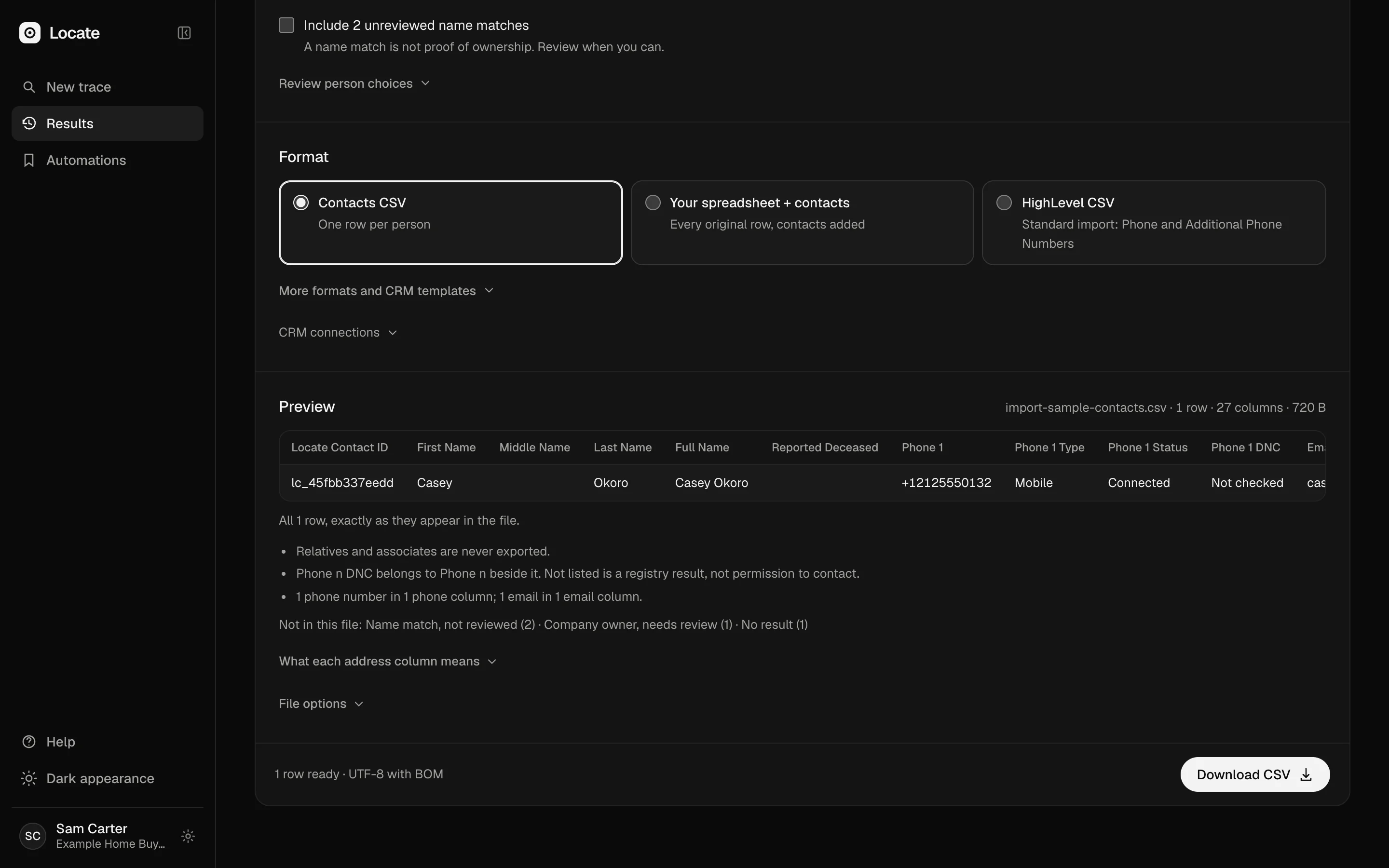This screenshot has height=868, width=1389.
Task: Open Automations in the sidebar
Action: (x=108, y=160)
